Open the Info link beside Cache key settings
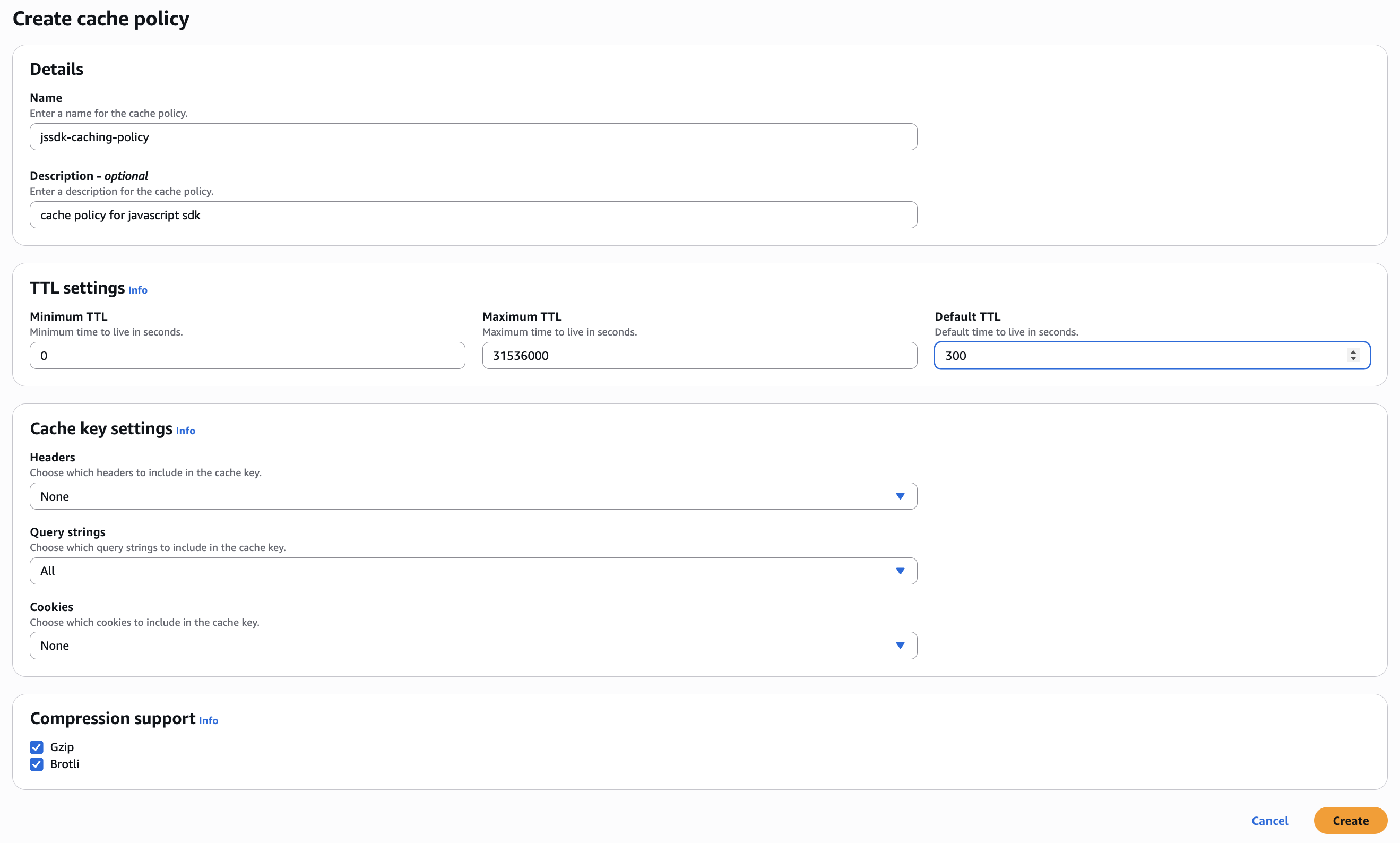Image resolution: width=1400 pixels, height=843 pixels. [185, 431]
